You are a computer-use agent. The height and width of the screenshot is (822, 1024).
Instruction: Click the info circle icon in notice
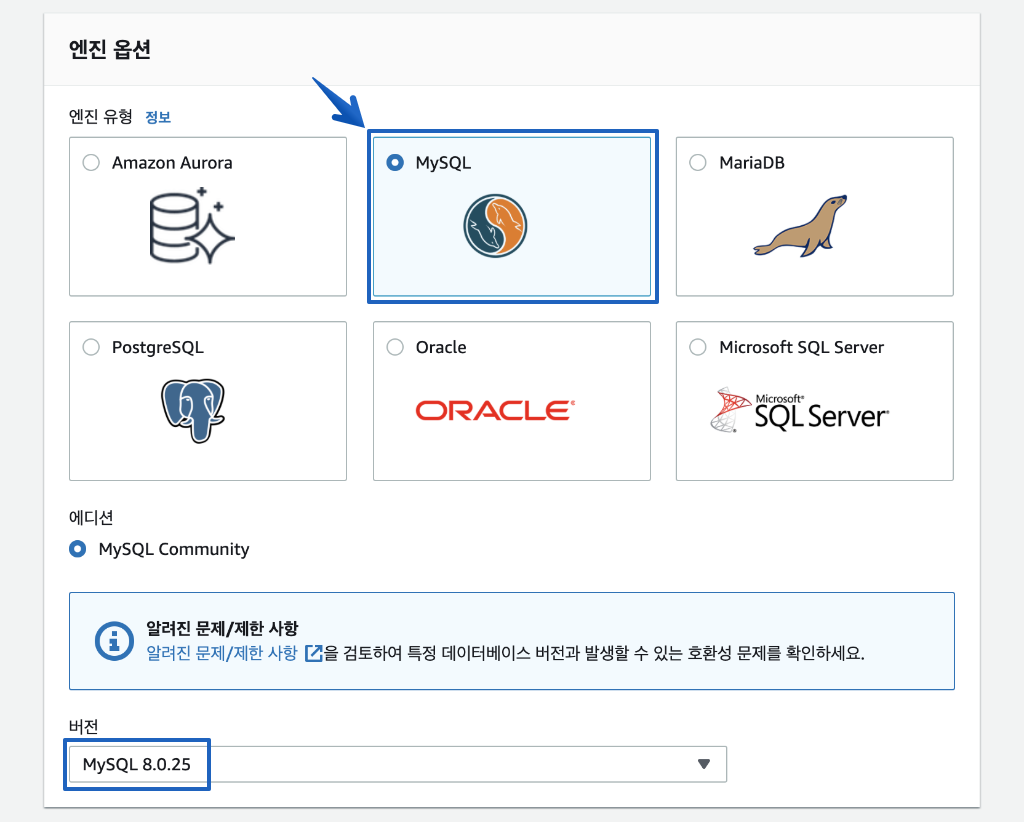[x=114, y=640]
